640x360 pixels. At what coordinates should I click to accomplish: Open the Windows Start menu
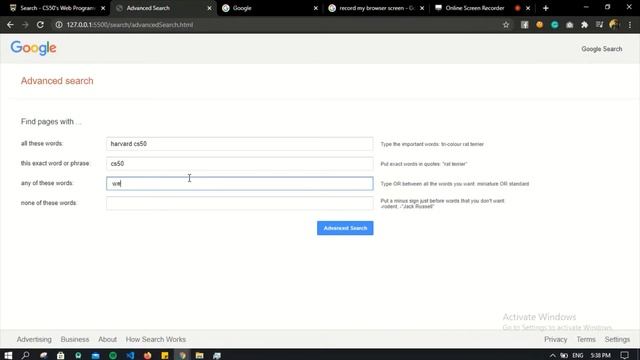point(8,356)
